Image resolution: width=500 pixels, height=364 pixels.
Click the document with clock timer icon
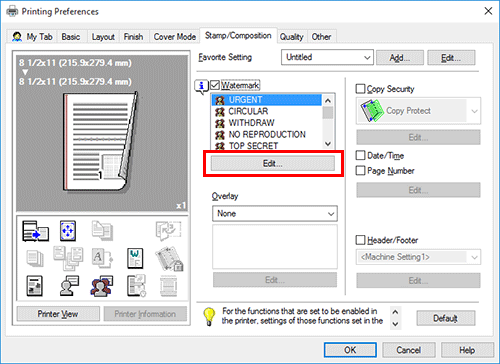(x=136, y=286)
